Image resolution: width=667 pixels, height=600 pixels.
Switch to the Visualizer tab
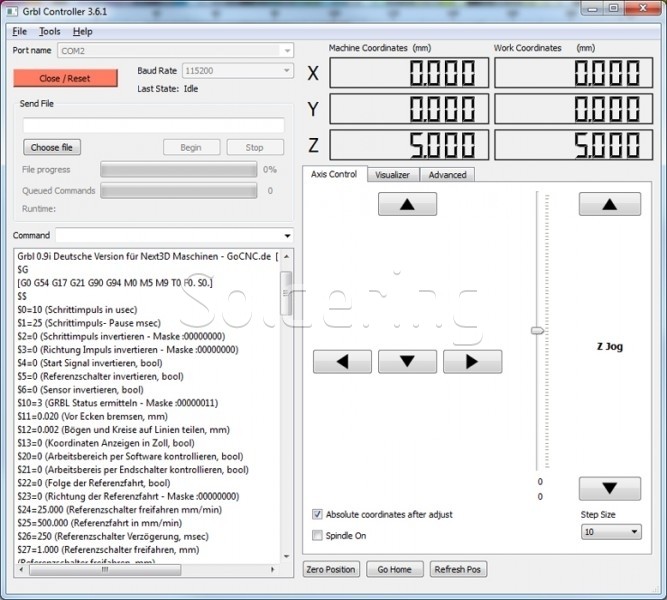392,174
